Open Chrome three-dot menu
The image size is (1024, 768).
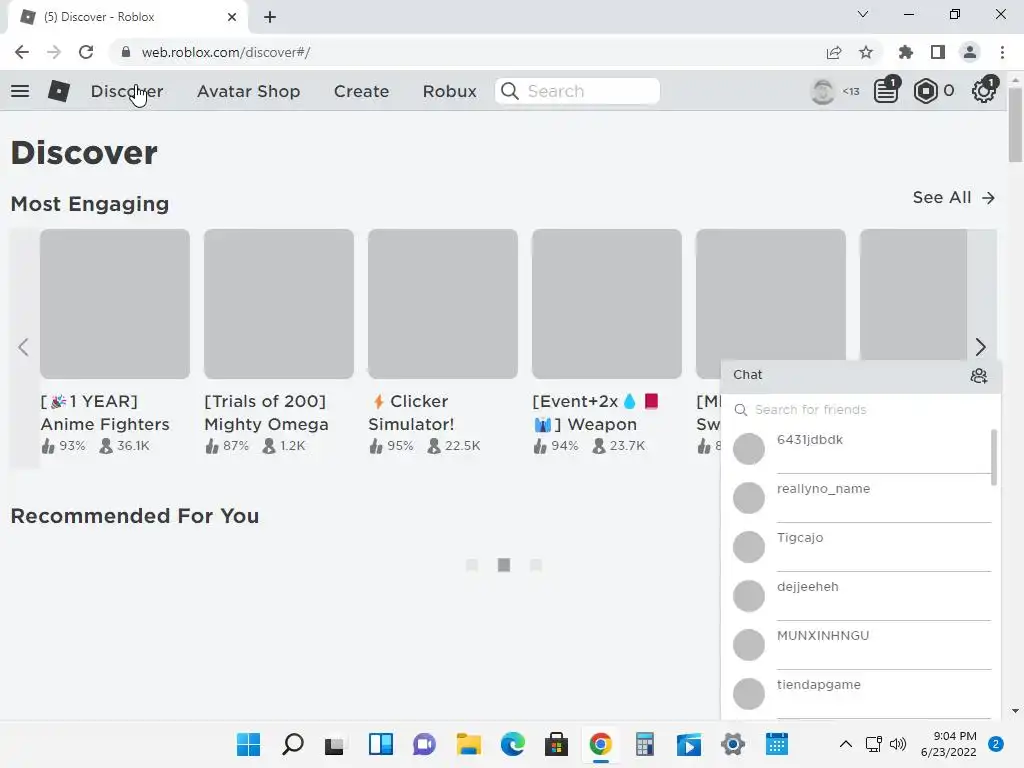coord(1002,52)
